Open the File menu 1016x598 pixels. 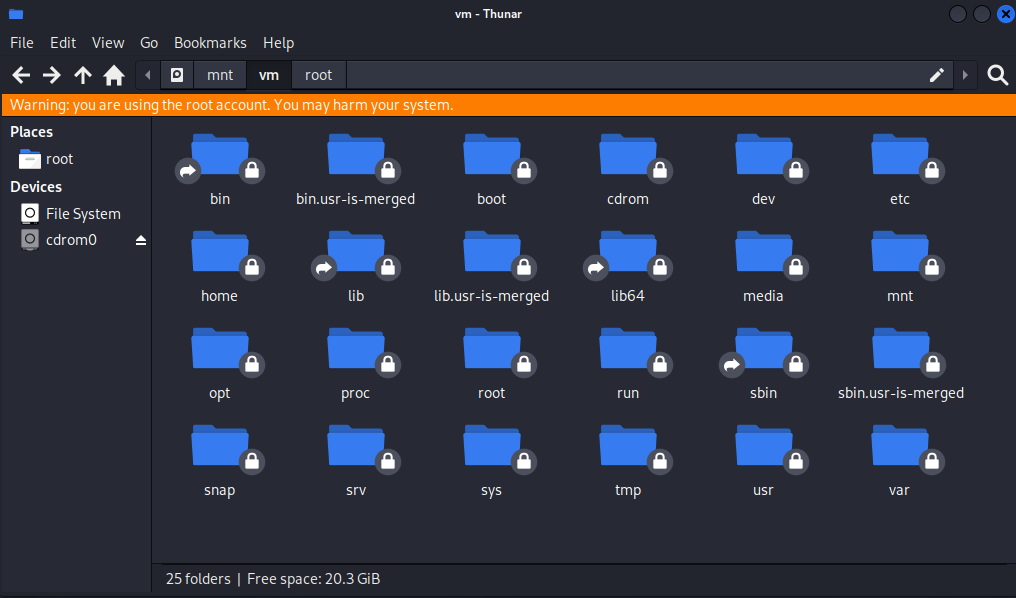[22, 43]
